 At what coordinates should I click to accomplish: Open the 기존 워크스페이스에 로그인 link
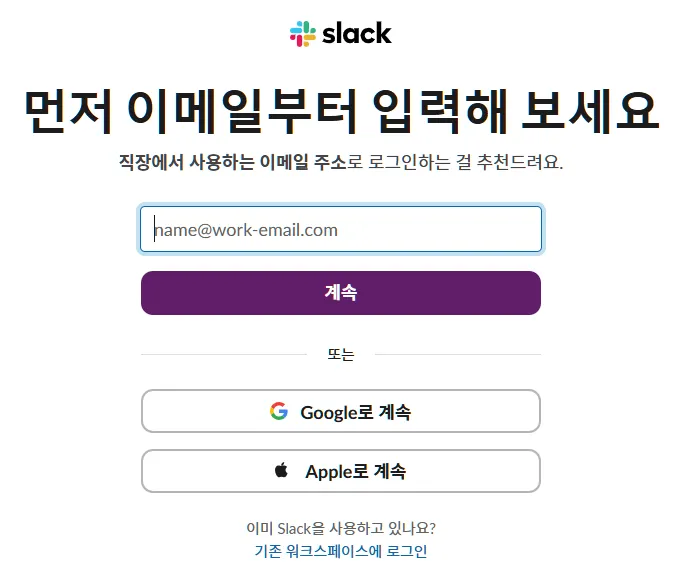click(341, 551)
